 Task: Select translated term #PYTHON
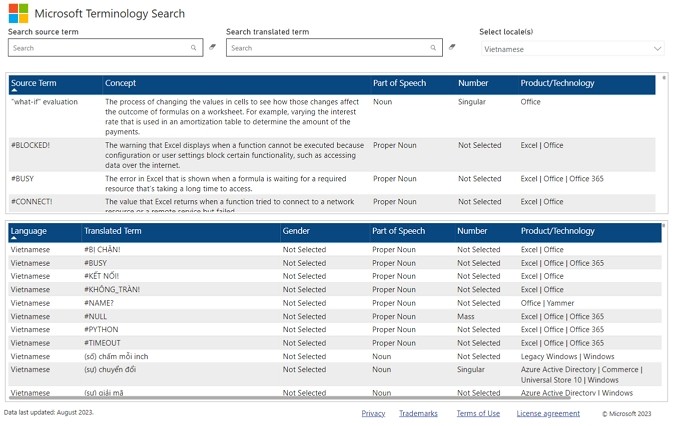(x=101, y=330)
